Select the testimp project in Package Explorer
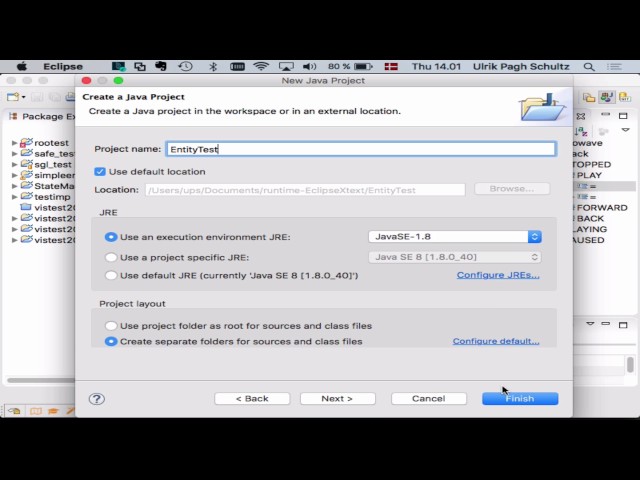The width and height of the screenshot is (640, 480). (45, 197)
